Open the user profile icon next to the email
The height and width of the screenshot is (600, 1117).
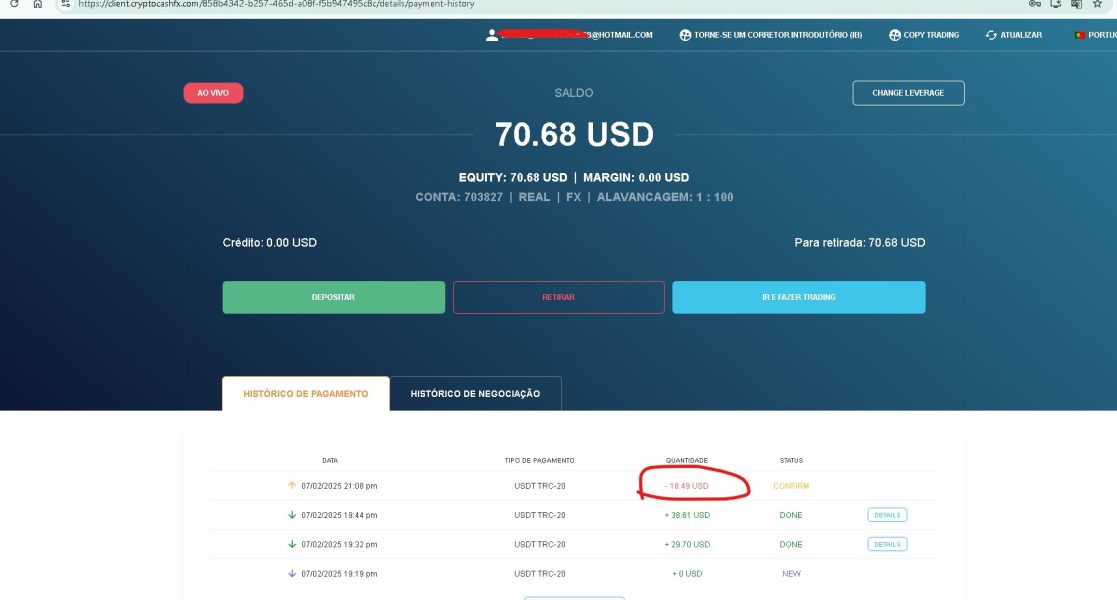492,35
